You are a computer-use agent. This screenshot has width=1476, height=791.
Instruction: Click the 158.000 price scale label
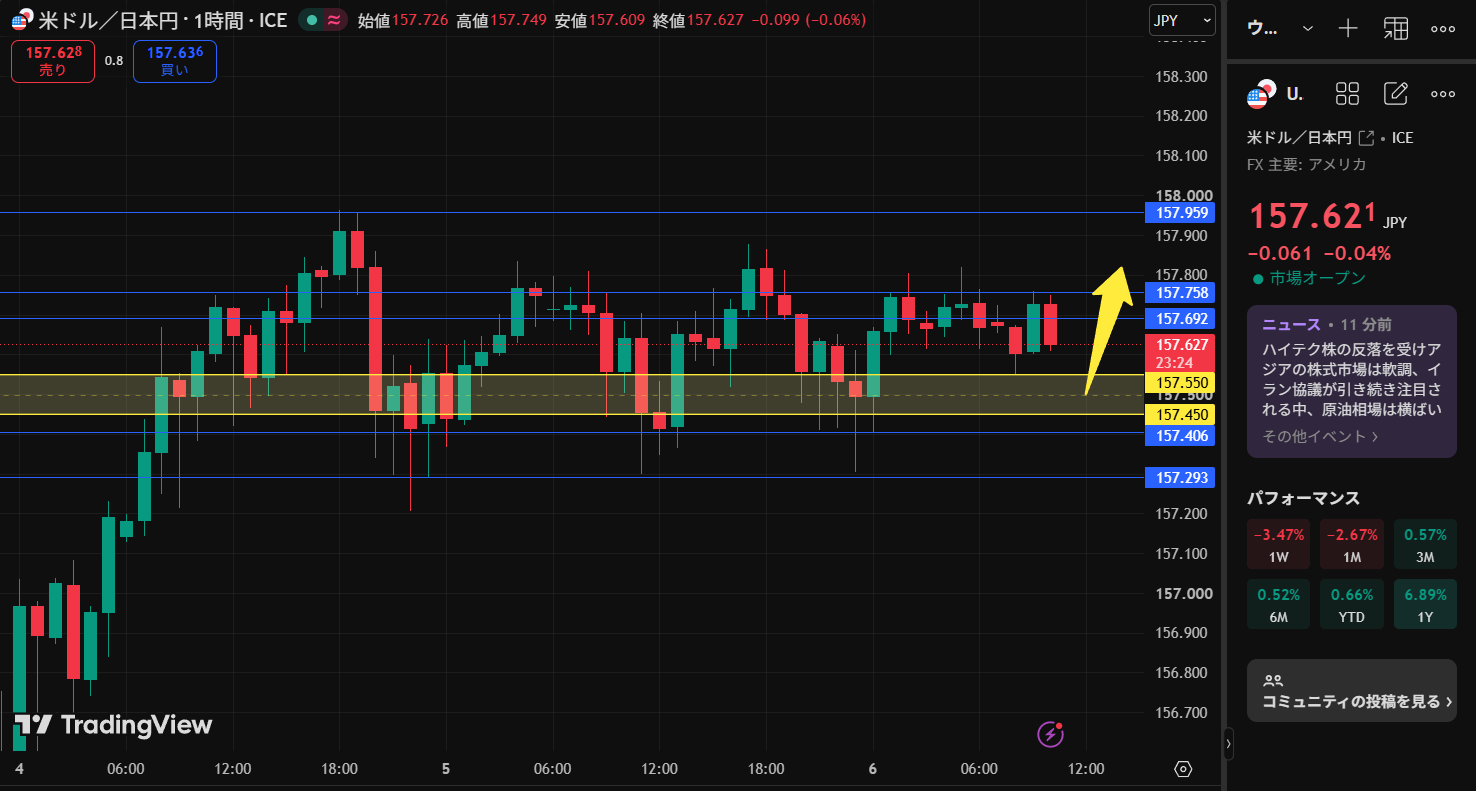(1182, 196)
